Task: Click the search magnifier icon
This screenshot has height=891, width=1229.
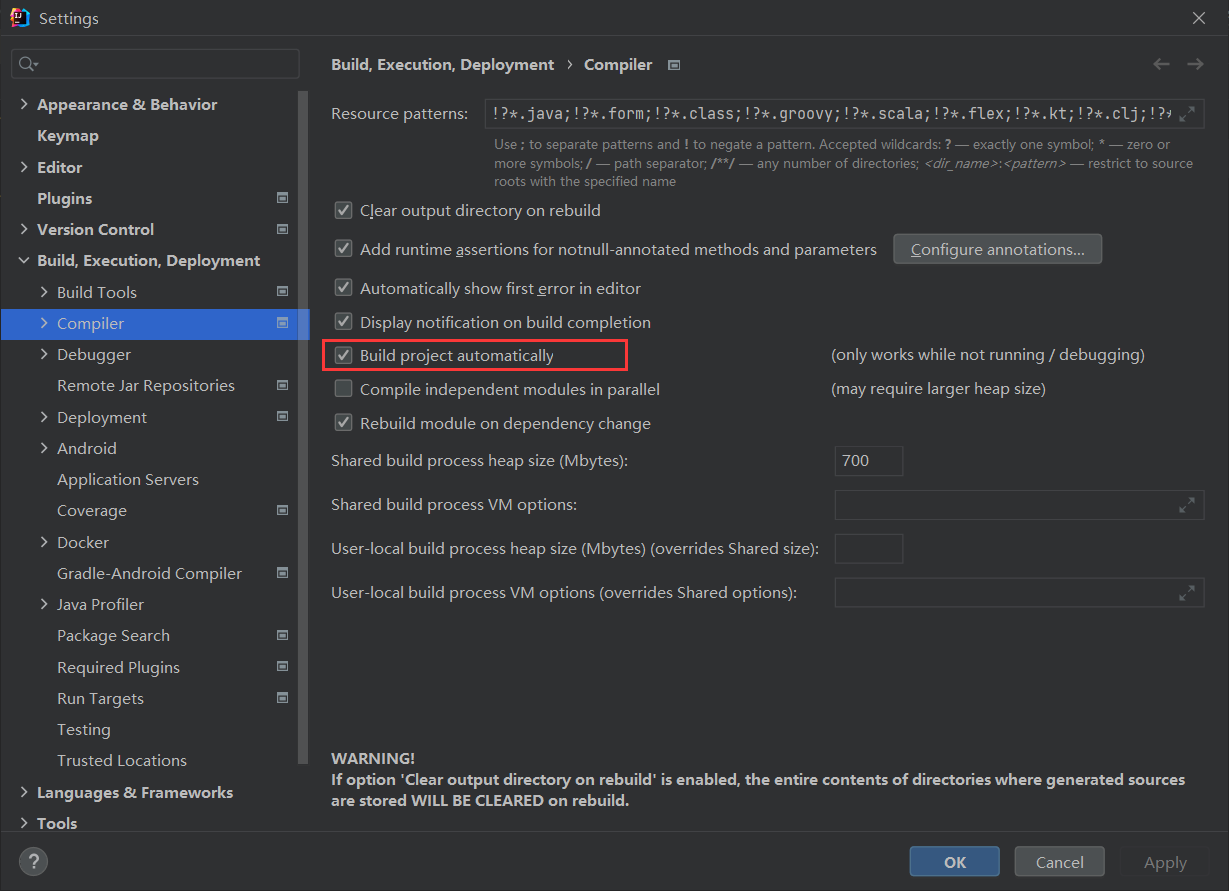Action: 27,64
